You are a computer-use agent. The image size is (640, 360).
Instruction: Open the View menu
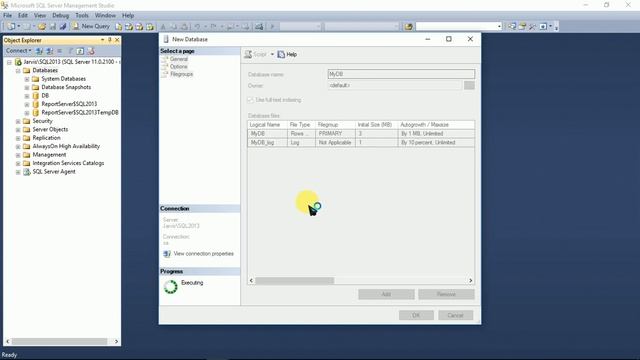pos(40,15)
